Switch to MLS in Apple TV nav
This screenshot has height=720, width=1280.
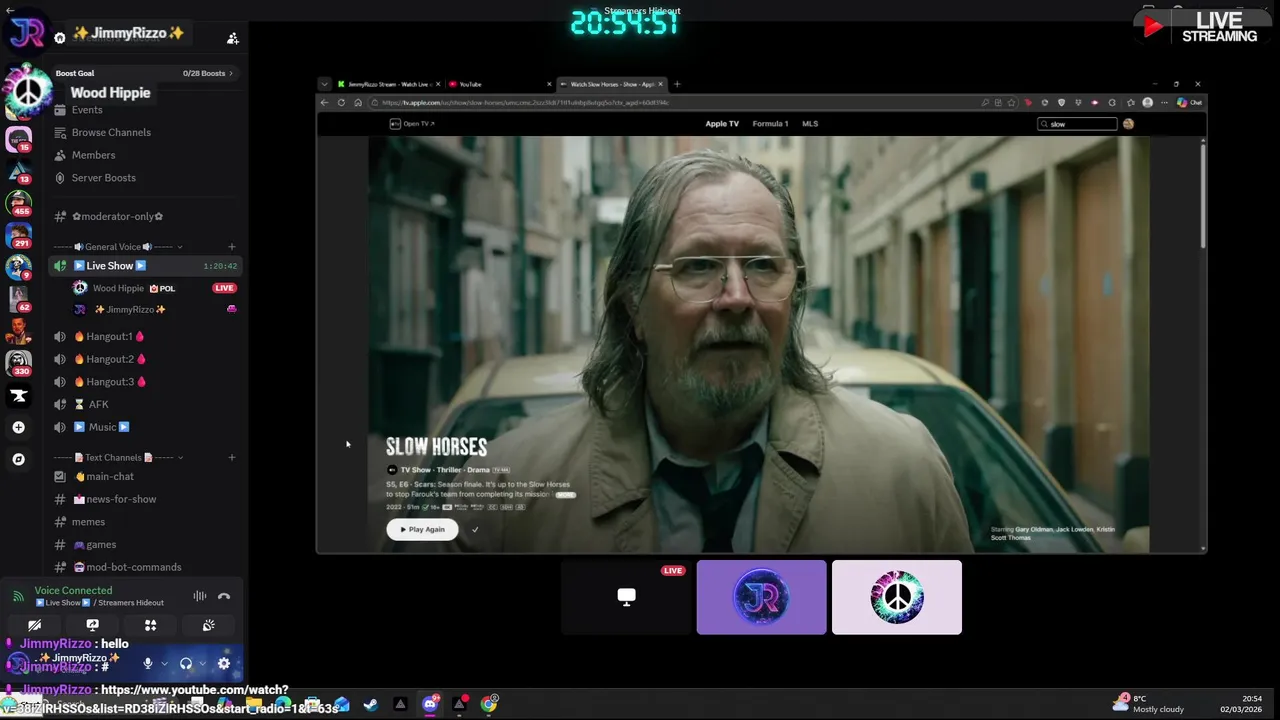click(810, 124)
